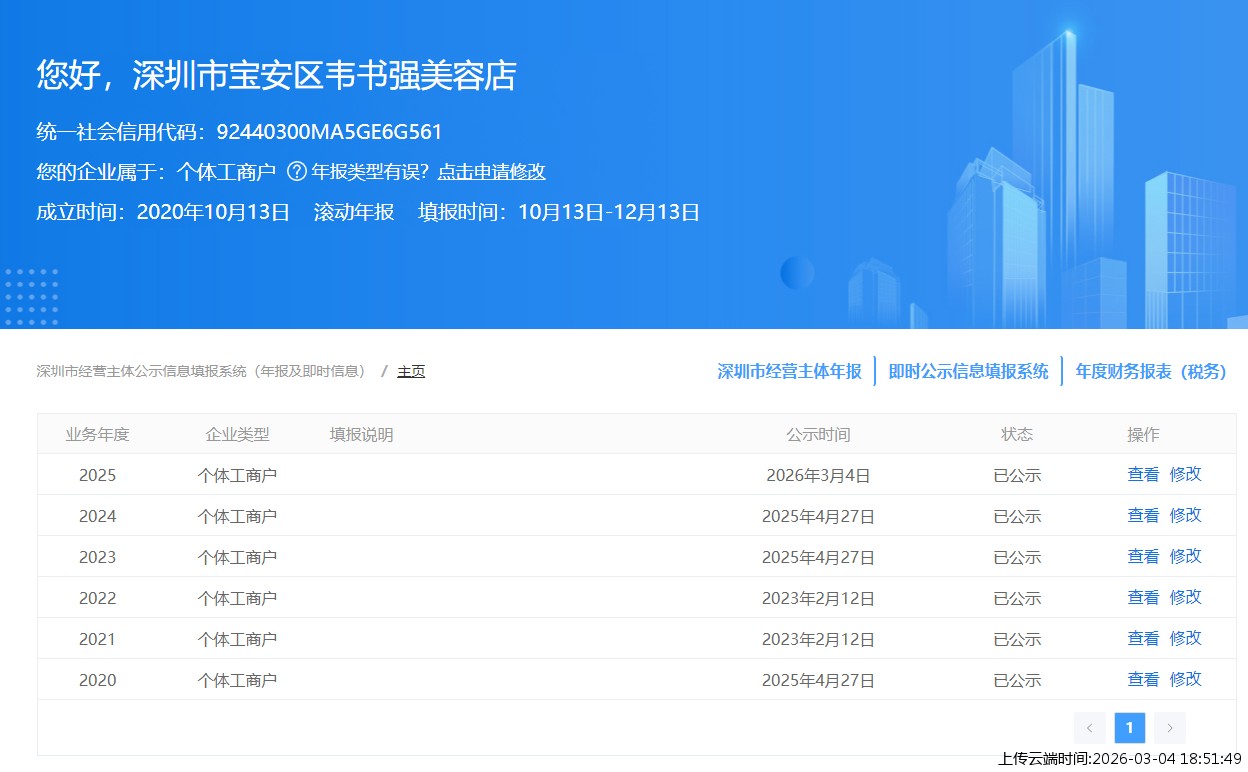This screenshot has width=1248, height=772.
Task: Open 深圳市经营主体年报 tab
Action: (789, 371)
